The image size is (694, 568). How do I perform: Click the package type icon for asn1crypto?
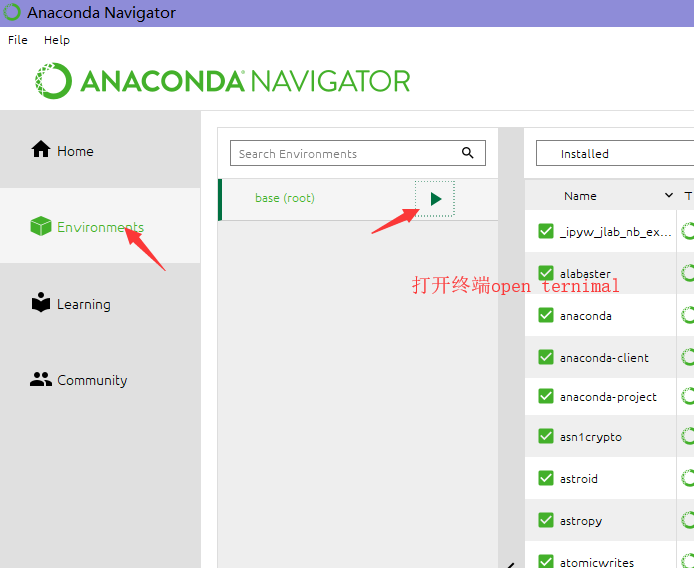coord(687,436)
